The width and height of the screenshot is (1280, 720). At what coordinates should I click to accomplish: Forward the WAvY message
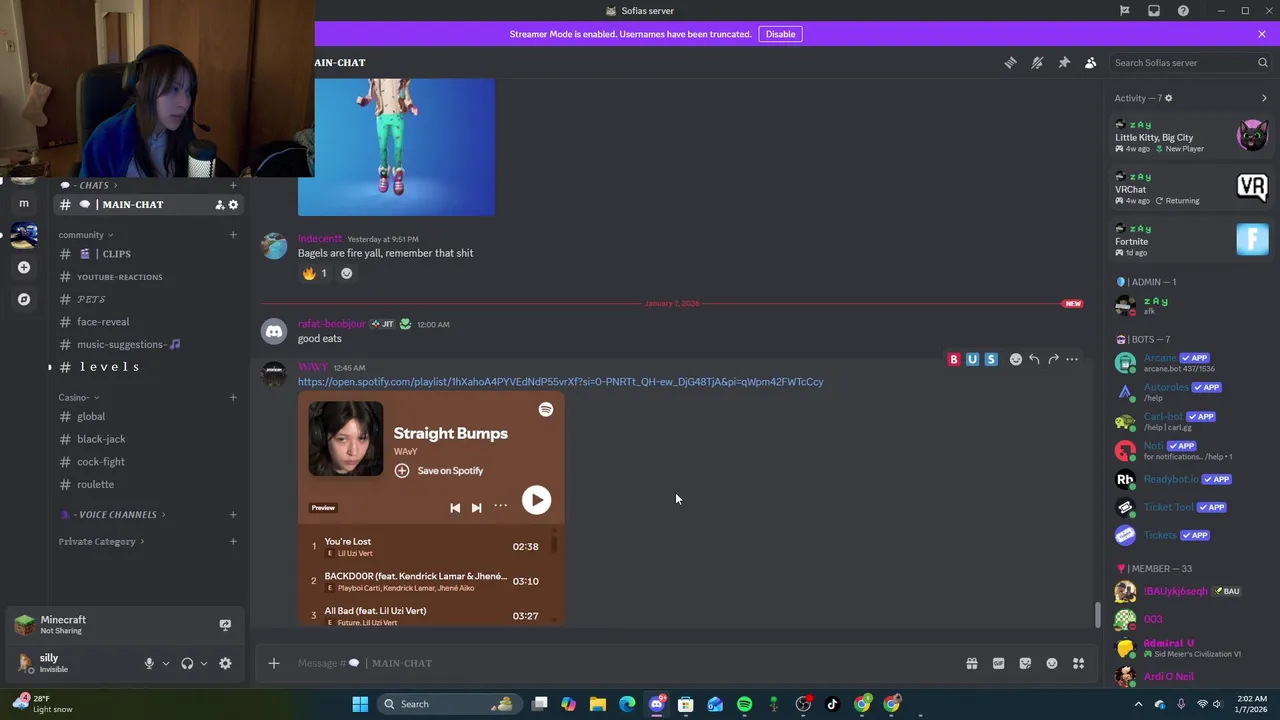[x=1053, y=360]
